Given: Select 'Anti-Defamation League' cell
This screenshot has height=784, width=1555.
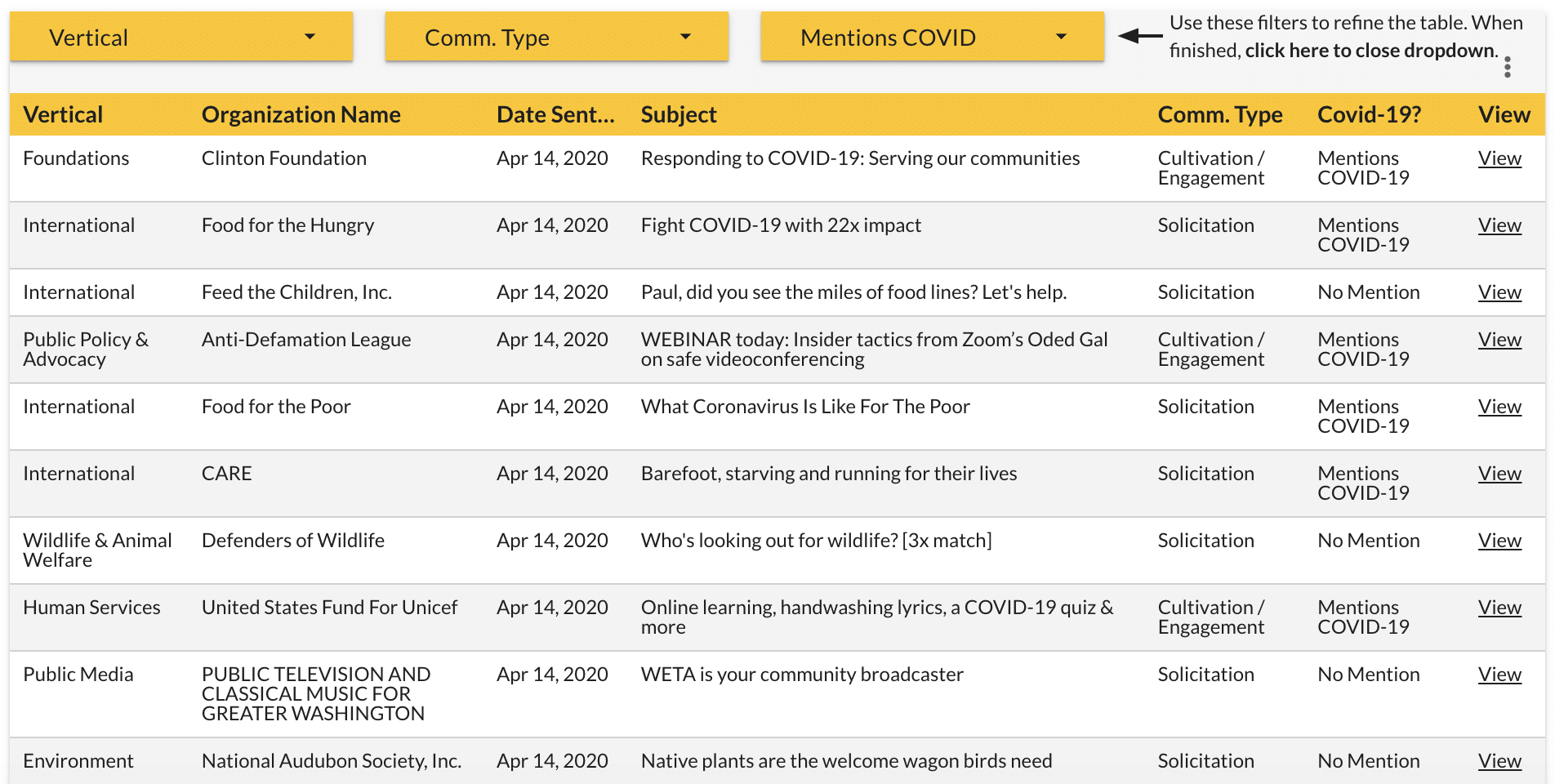Looking at the screenshot, I should click(x=306, y=340).
